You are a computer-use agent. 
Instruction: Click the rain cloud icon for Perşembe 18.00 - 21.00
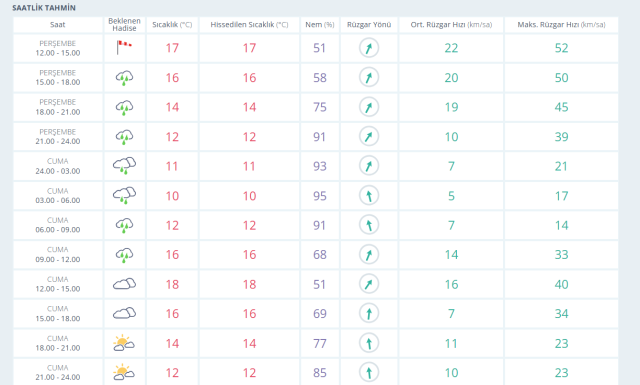point(124,107)
